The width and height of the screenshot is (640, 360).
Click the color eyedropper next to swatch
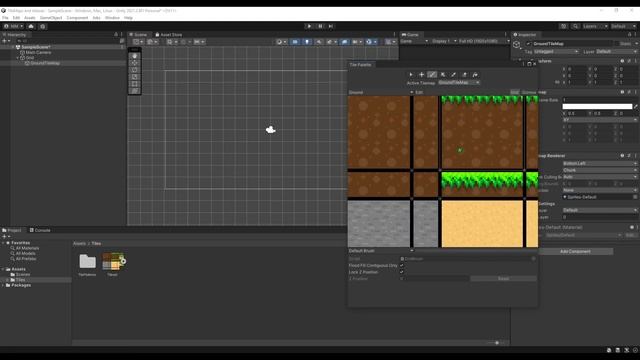[x=636, y=107]
